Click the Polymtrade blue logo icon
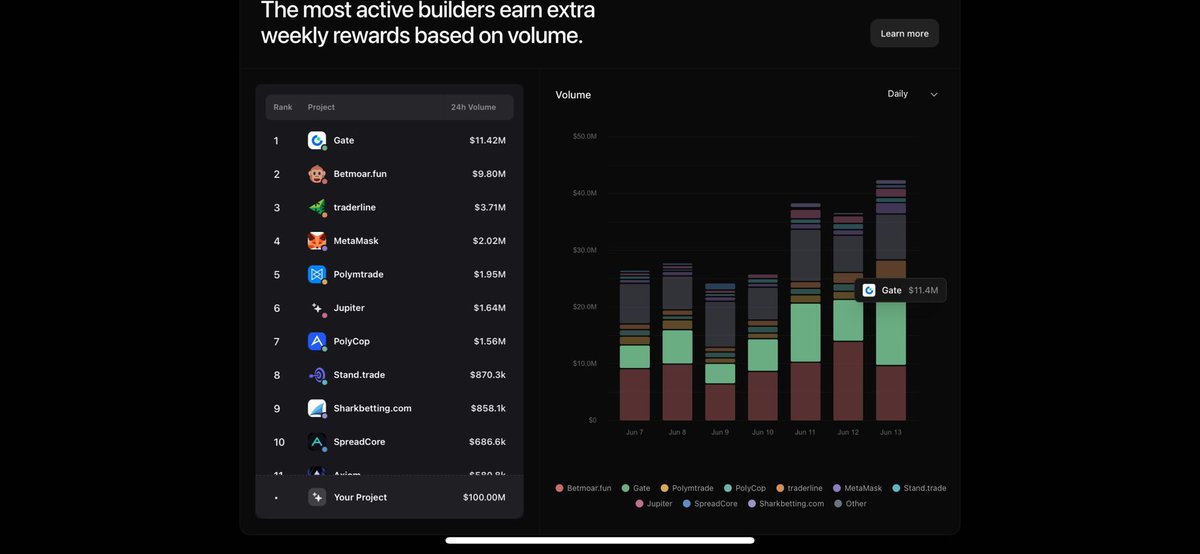This screenshot has width=1200, height=554. [317, 275]
